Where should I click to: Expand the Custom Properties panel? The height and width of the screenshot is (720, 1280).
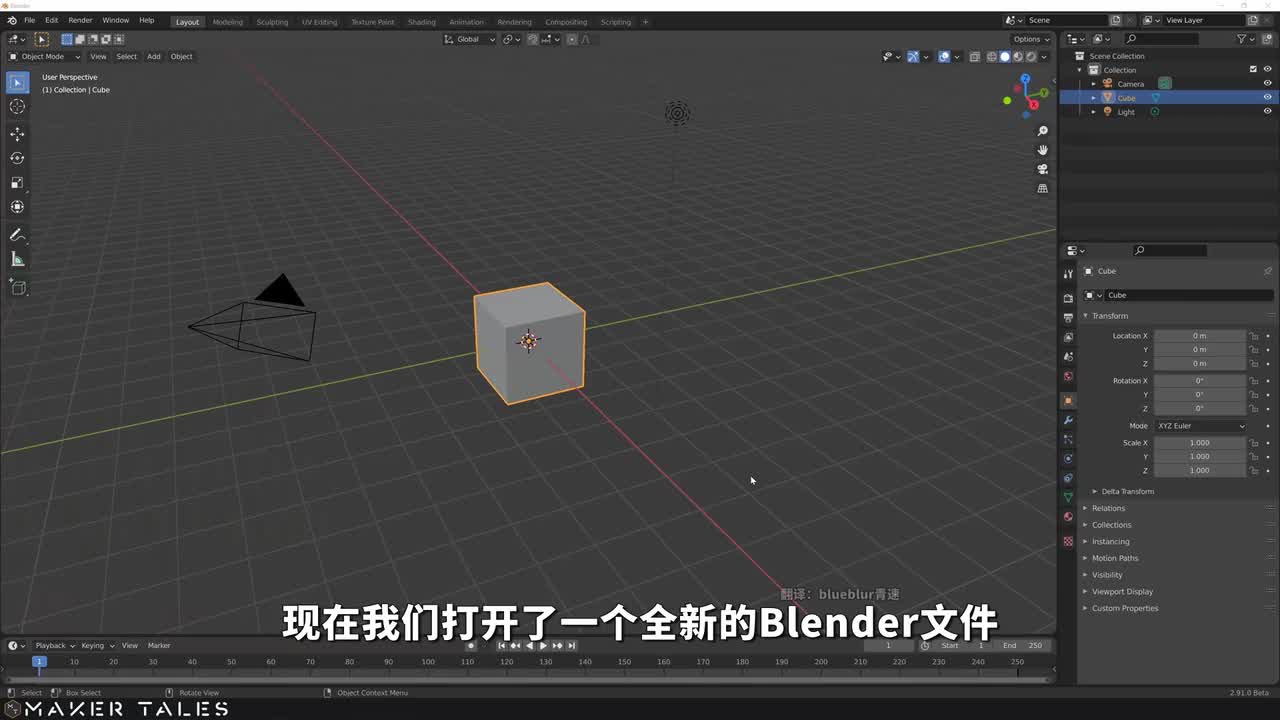(x=1124, y=609)
